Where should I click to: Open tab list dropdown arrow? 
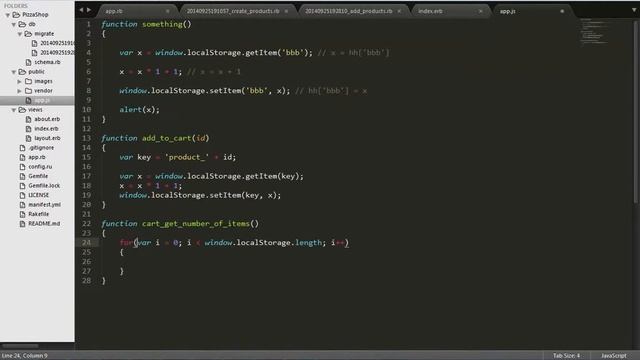tap(634, 10)
